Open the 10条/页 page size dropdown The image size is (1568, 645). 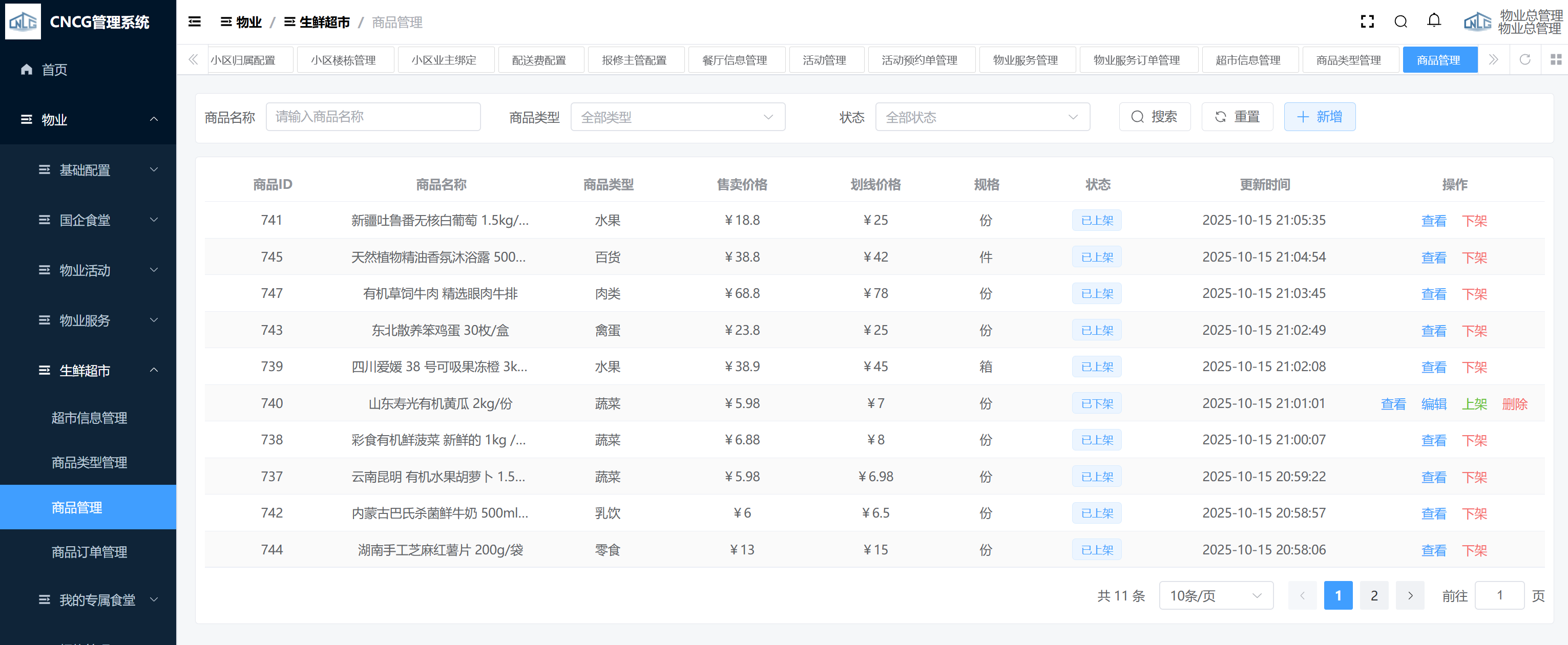[x=1215, y=596]
